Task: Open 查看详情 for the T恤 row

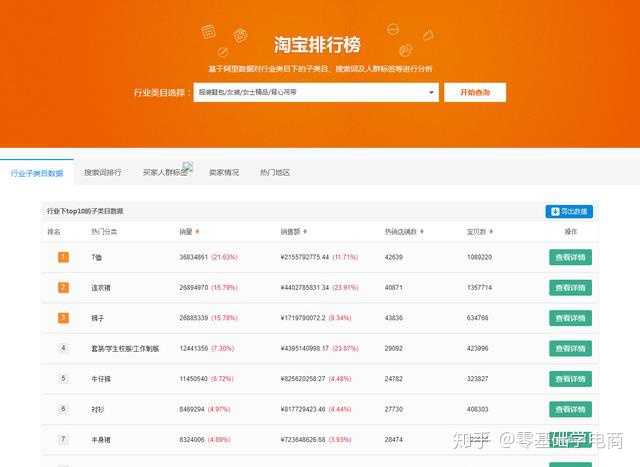Action: [570, 257]
